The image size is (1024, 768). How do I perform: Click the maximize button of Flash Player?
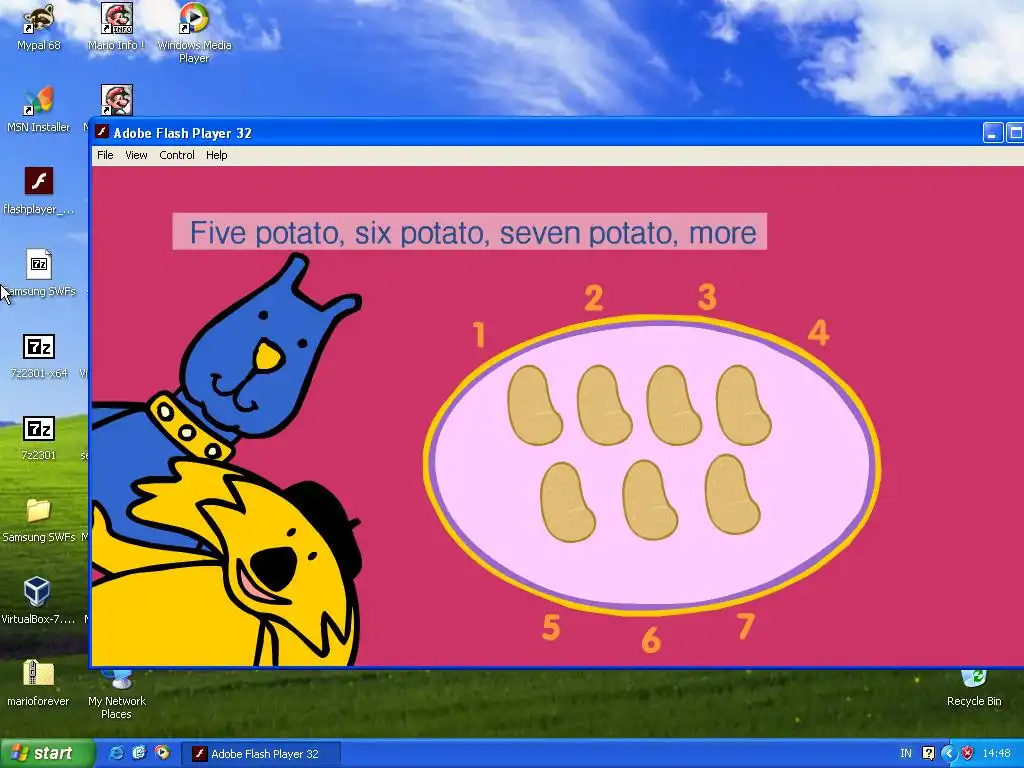(x=1015, y=133)
